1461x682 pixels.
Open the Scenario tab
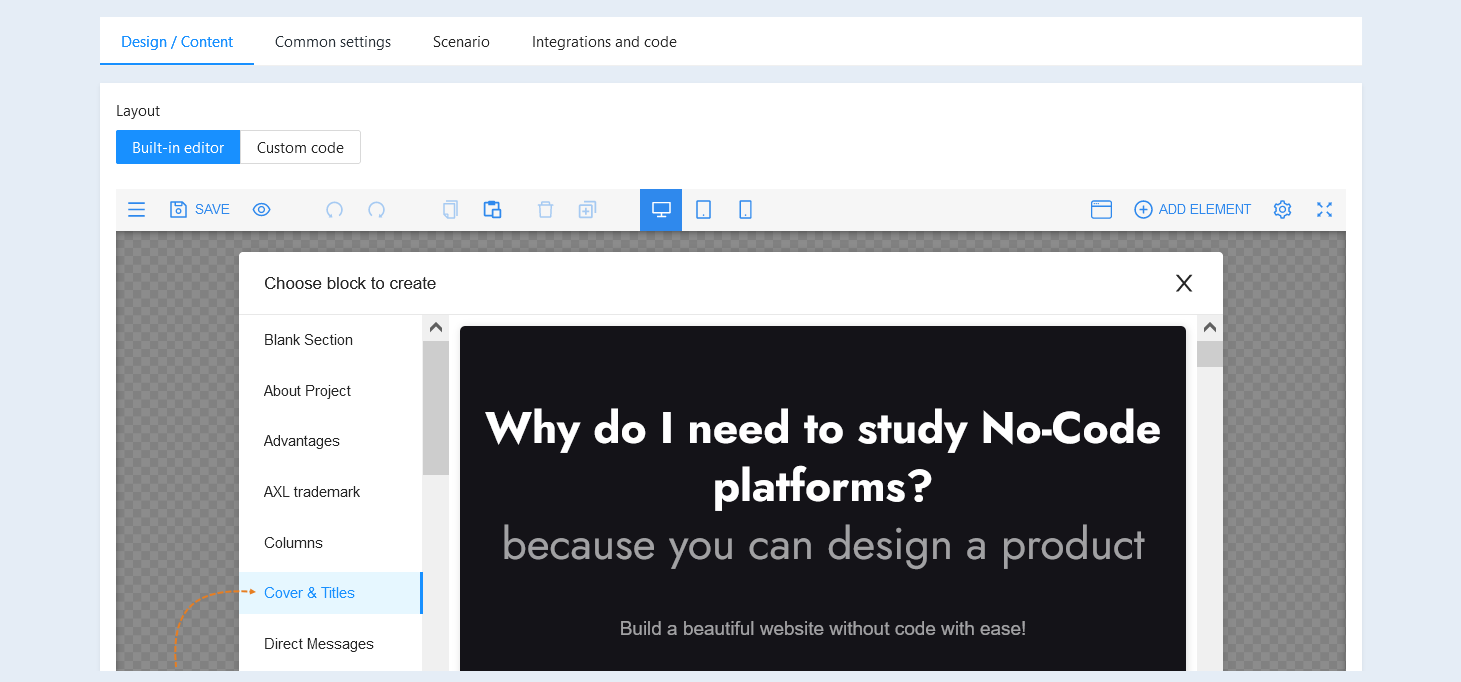(x=461, y=42)
